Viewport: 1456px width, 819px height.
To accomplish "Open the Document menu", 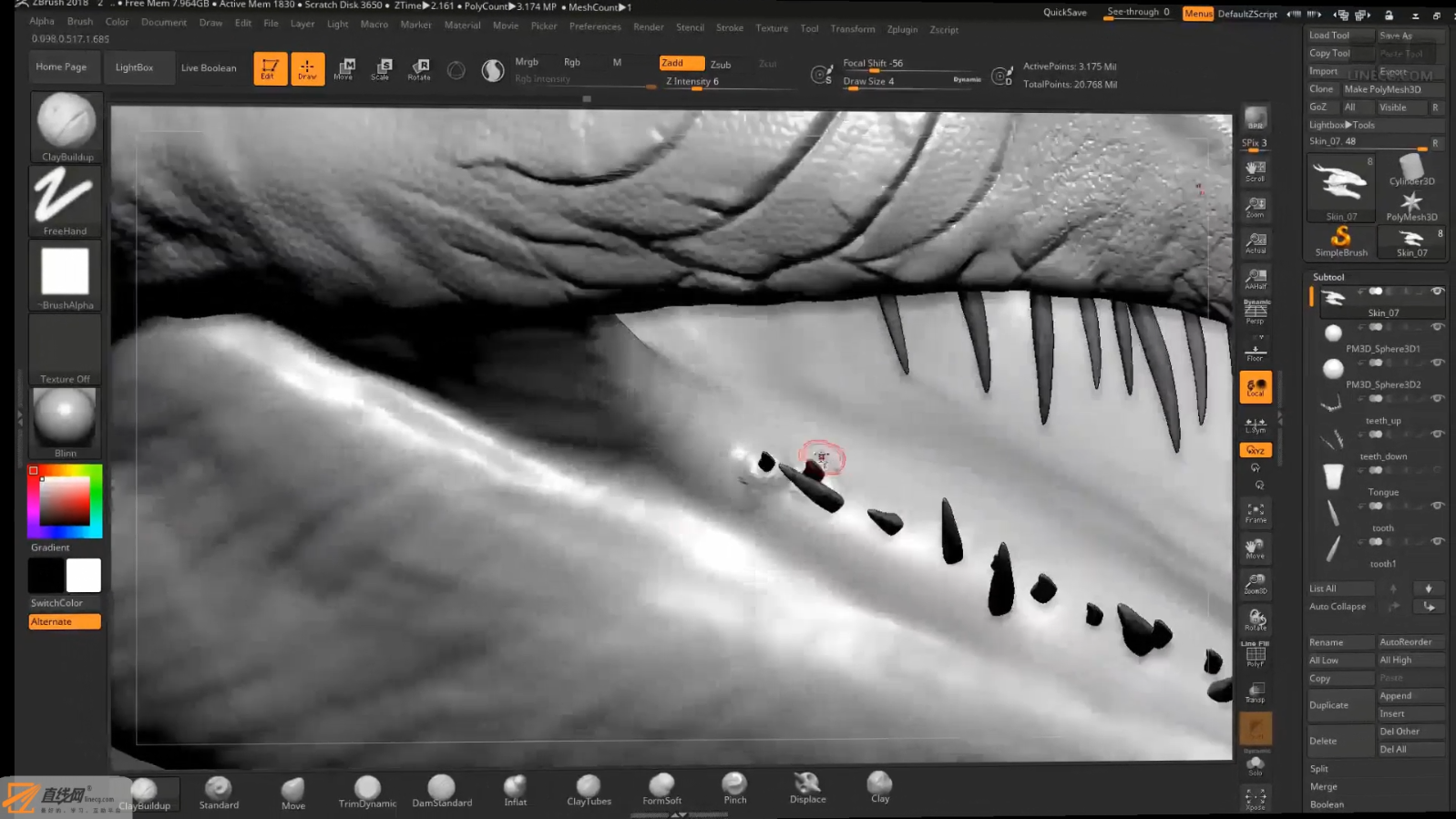I will pos(164,22).
